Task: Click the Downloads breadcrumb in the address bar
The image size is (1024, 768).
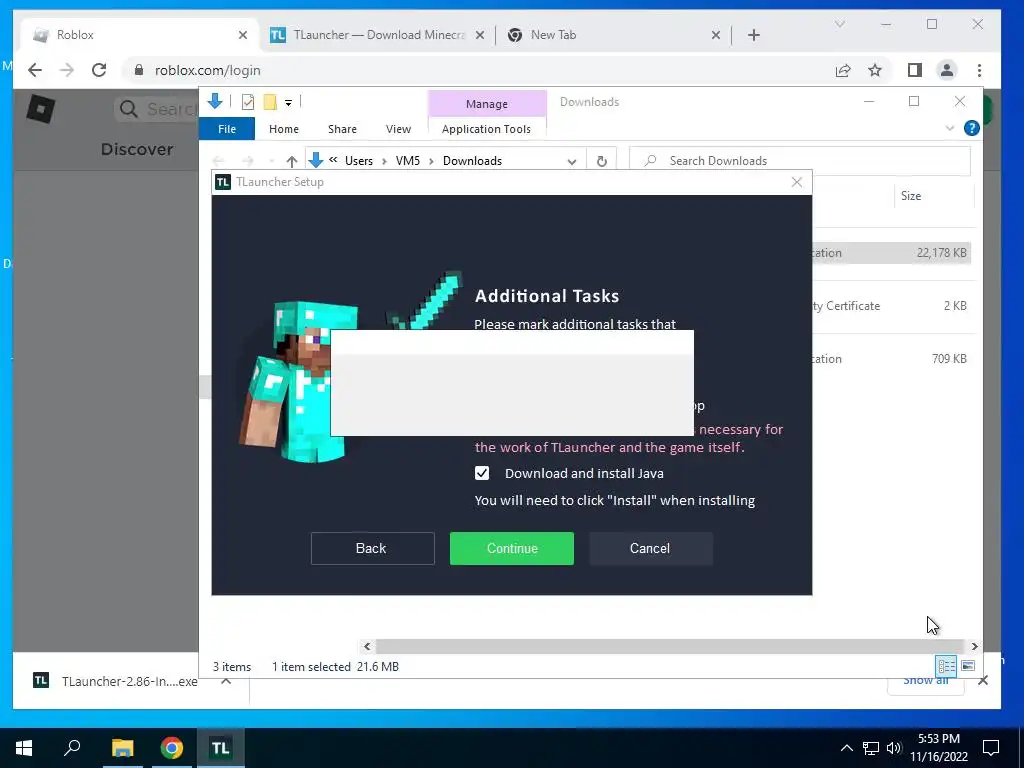Action: tap(472, 161)
